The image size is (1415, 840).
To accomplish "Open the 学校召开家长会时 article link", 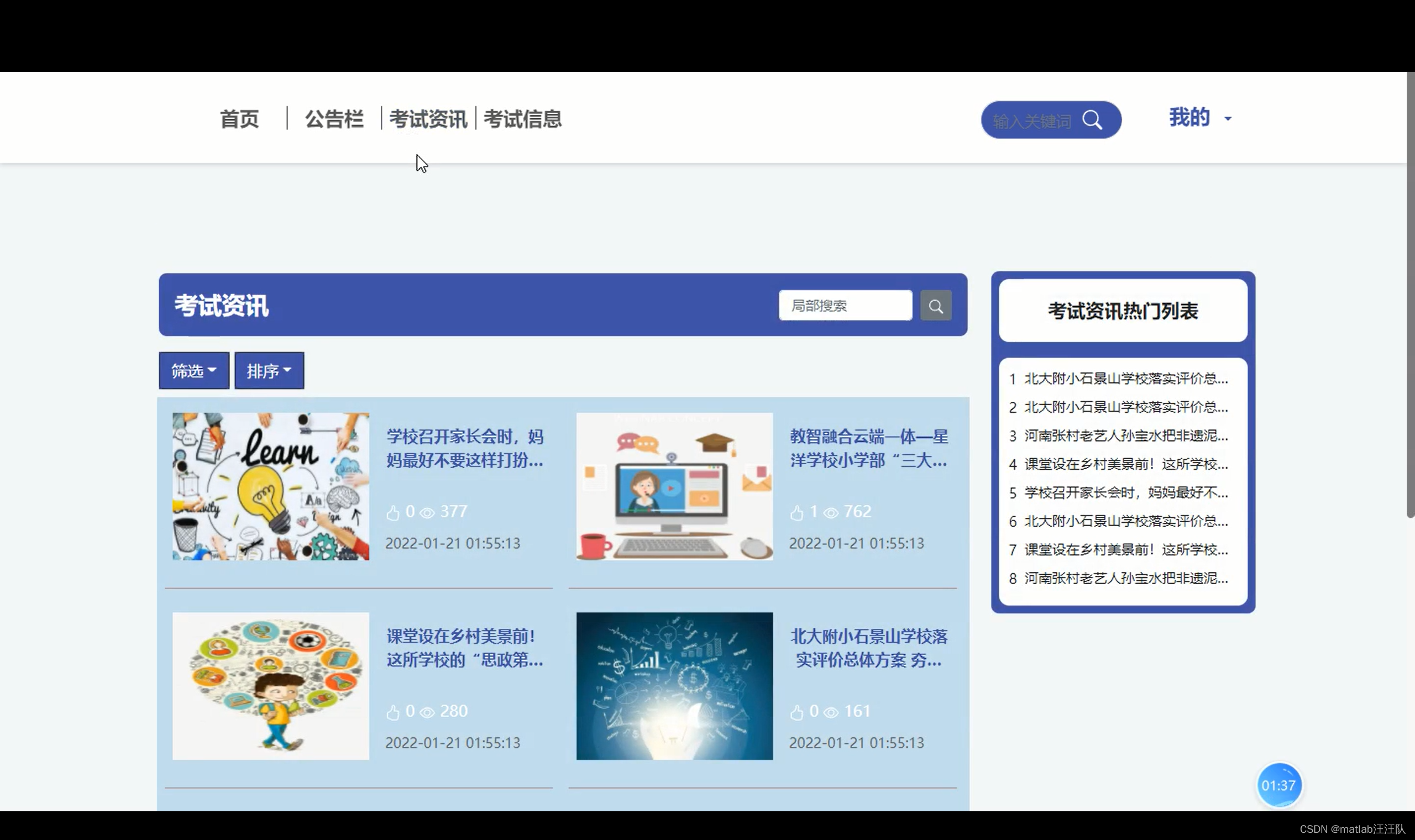I will pyautogui.click(x=464, y=449).
